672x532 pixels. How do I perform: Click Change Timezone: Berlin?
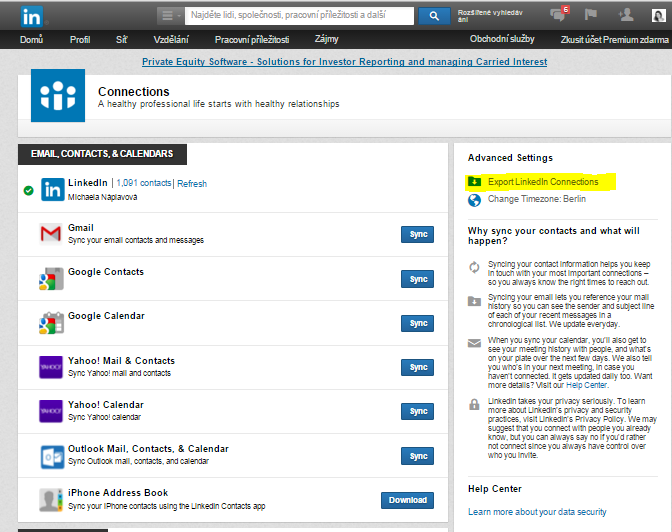point(537,199)
